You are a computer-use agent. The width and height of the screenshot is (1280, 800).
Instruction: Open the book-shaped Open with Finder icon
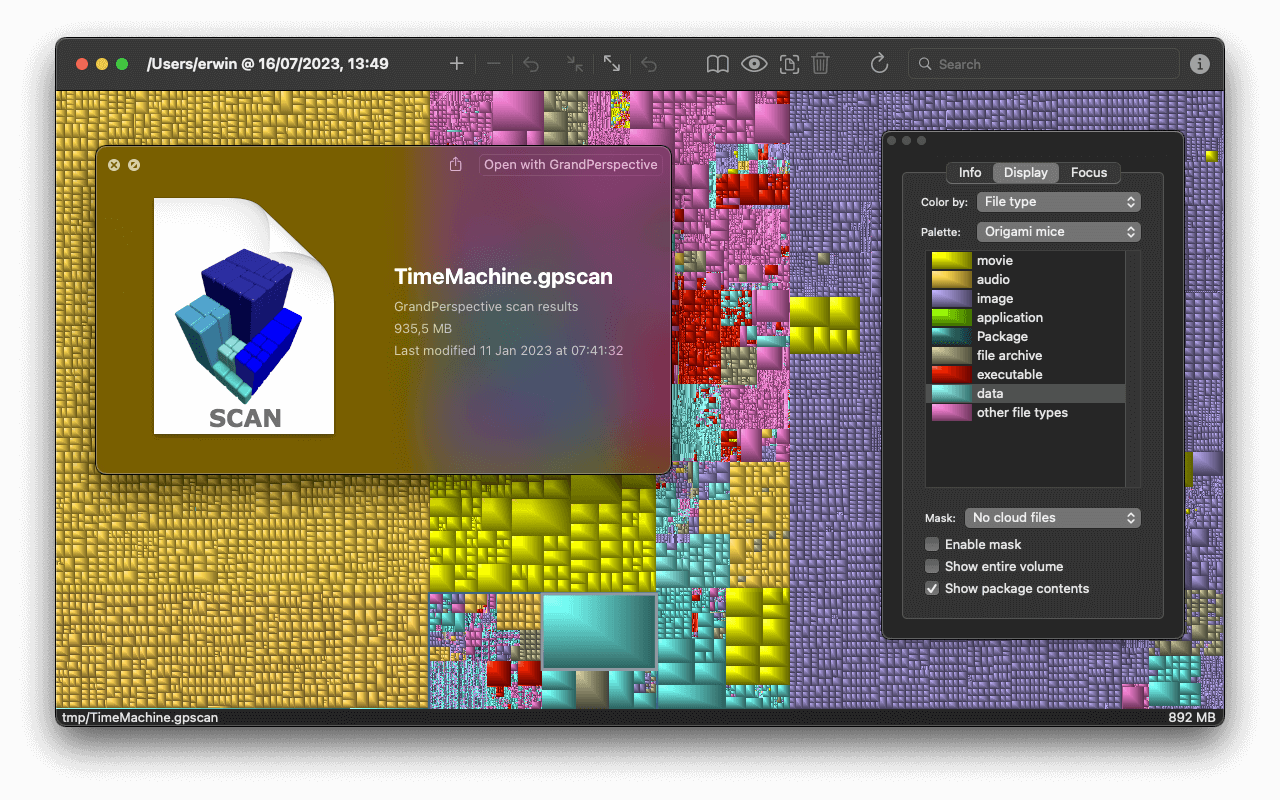(717, 64)
